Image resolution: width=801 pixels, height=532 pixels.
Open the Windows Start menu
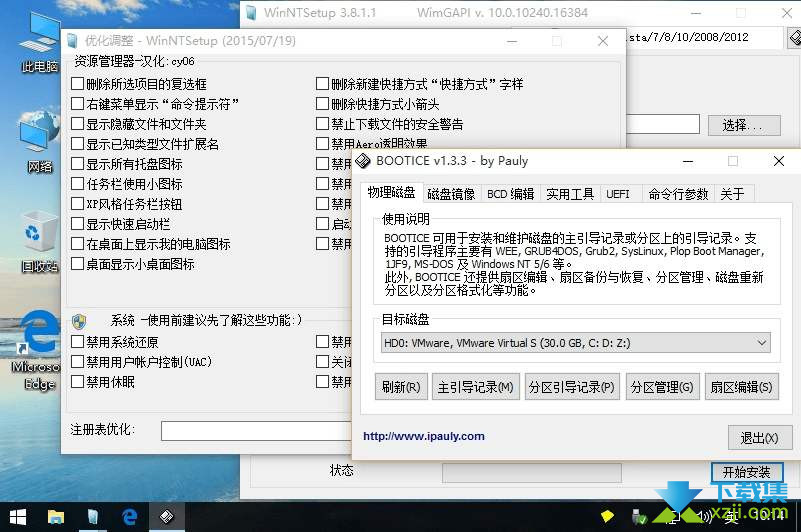pyautogui.click(x=18, y=517)
